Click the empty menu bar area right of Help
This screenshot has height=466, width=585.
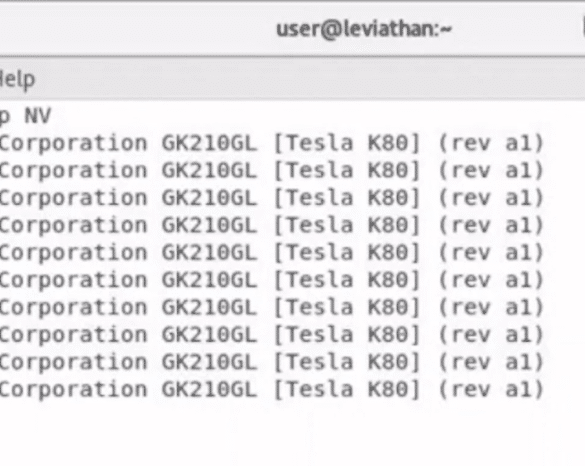pos(310,79)
